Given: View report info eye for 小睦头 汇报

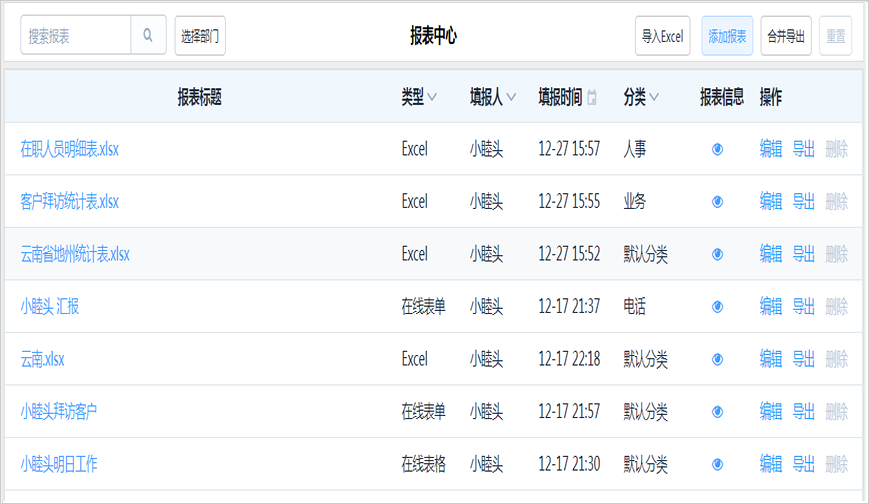Looking at the screenshot, I should pos(717,307).
